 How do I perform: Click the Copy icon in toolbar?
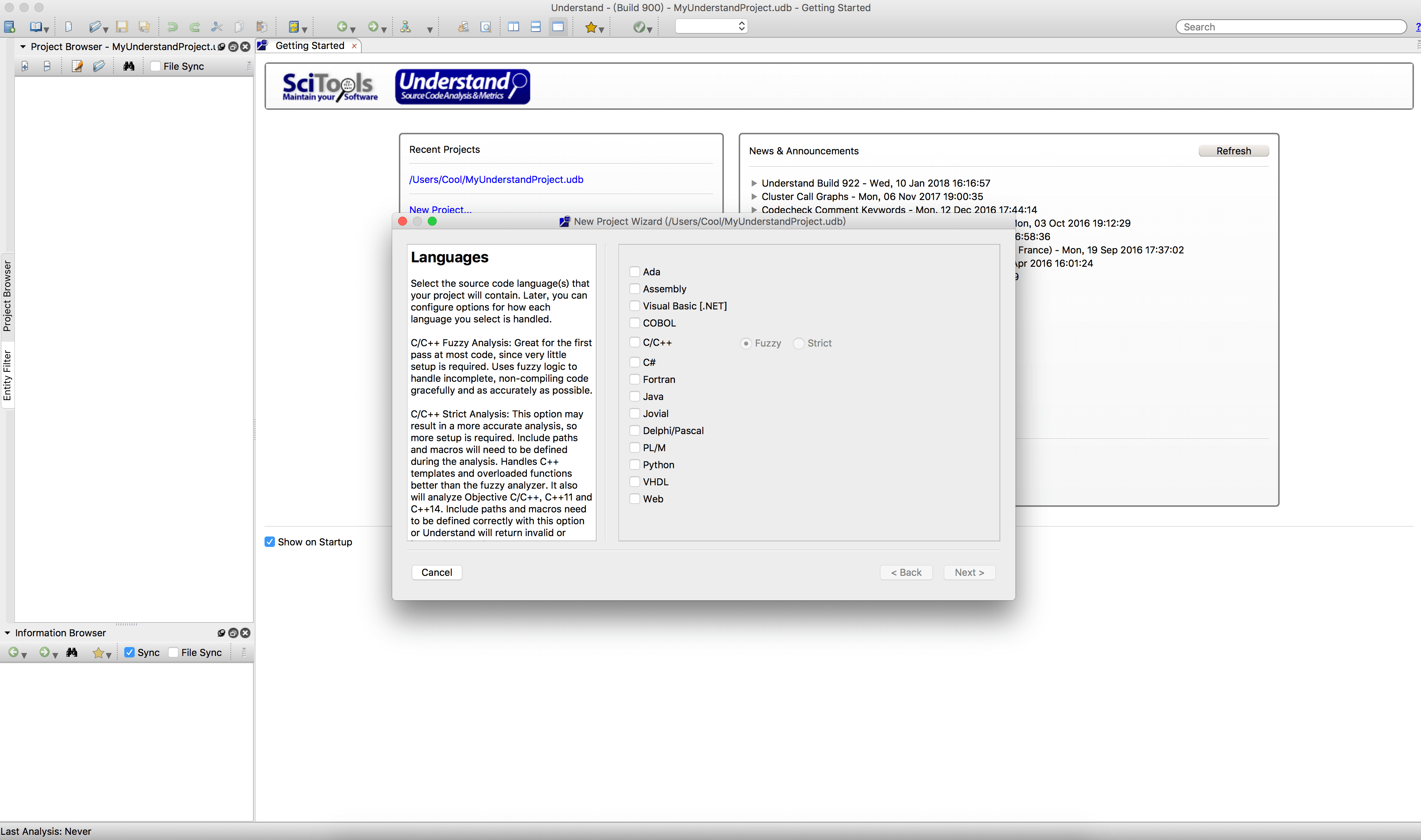(239, 27)
